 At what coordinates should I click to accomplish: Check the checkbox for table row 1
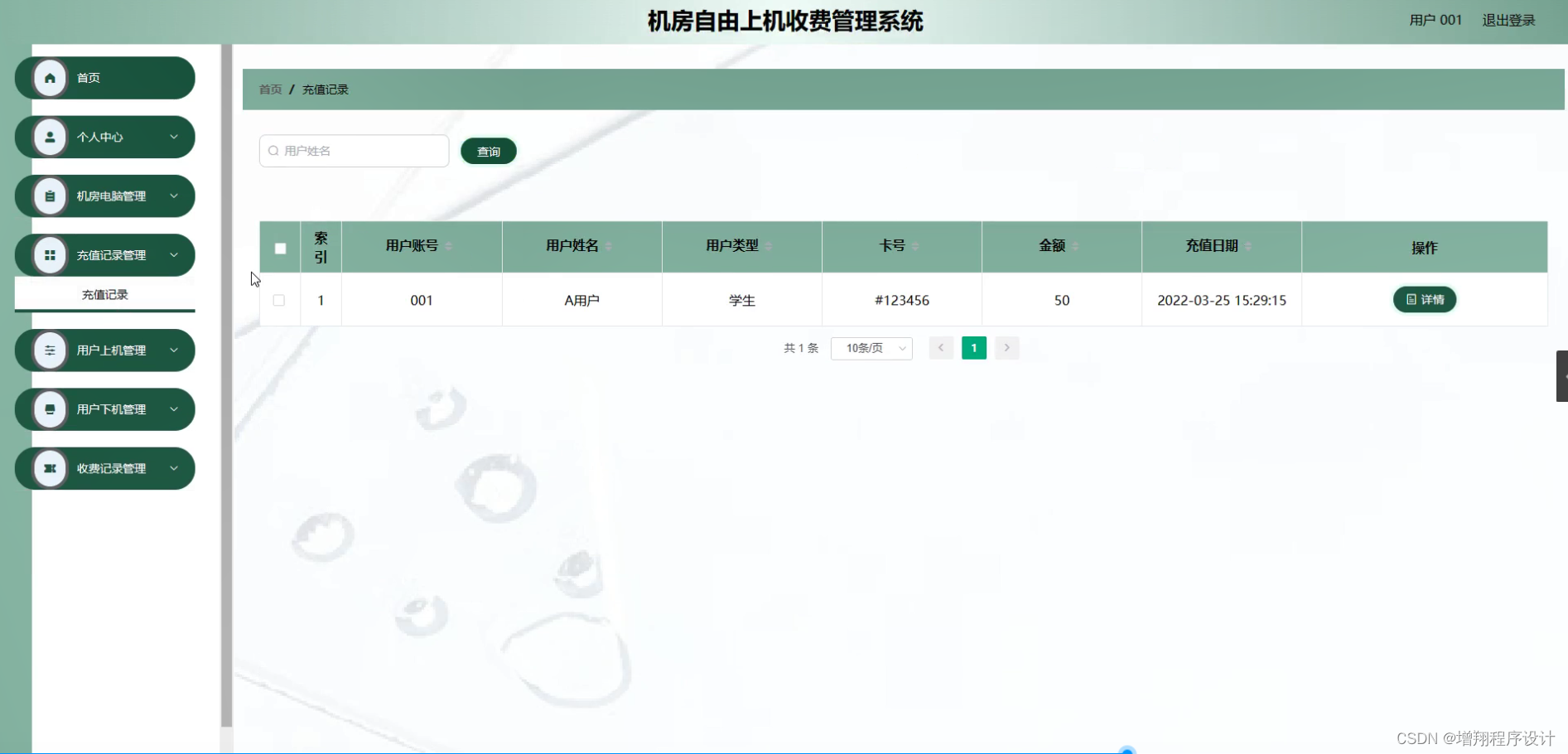pyautogui.click(x=279, y=300)
